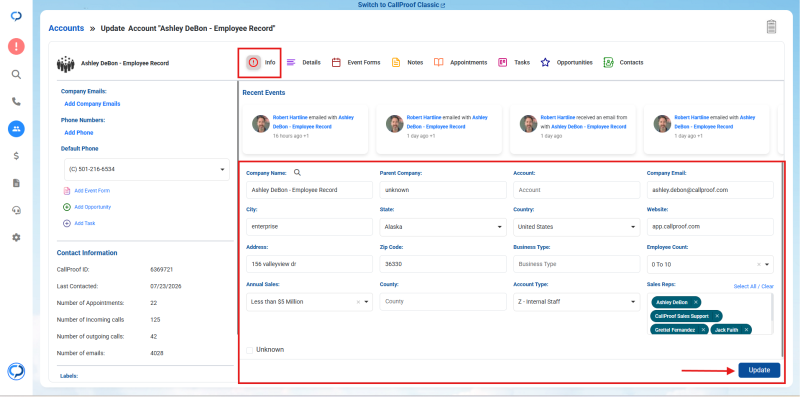Toggle the Unknown checkbox
The image size is (800, 397).
point(249,350)
